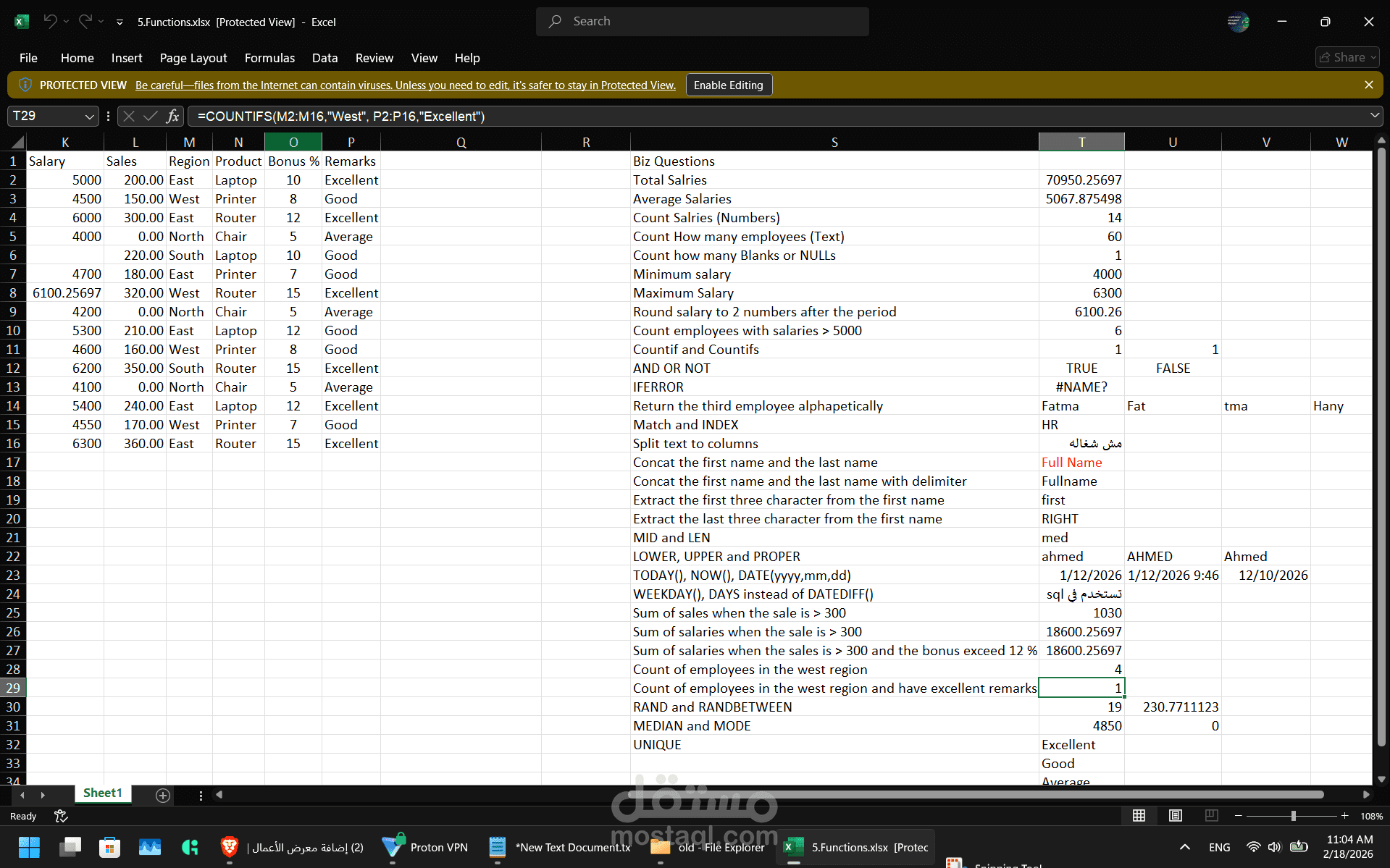Click the Cancel entry X icon beside formula bar
This screenshot has height=868, width=1390.
click(x=128, y=116)
